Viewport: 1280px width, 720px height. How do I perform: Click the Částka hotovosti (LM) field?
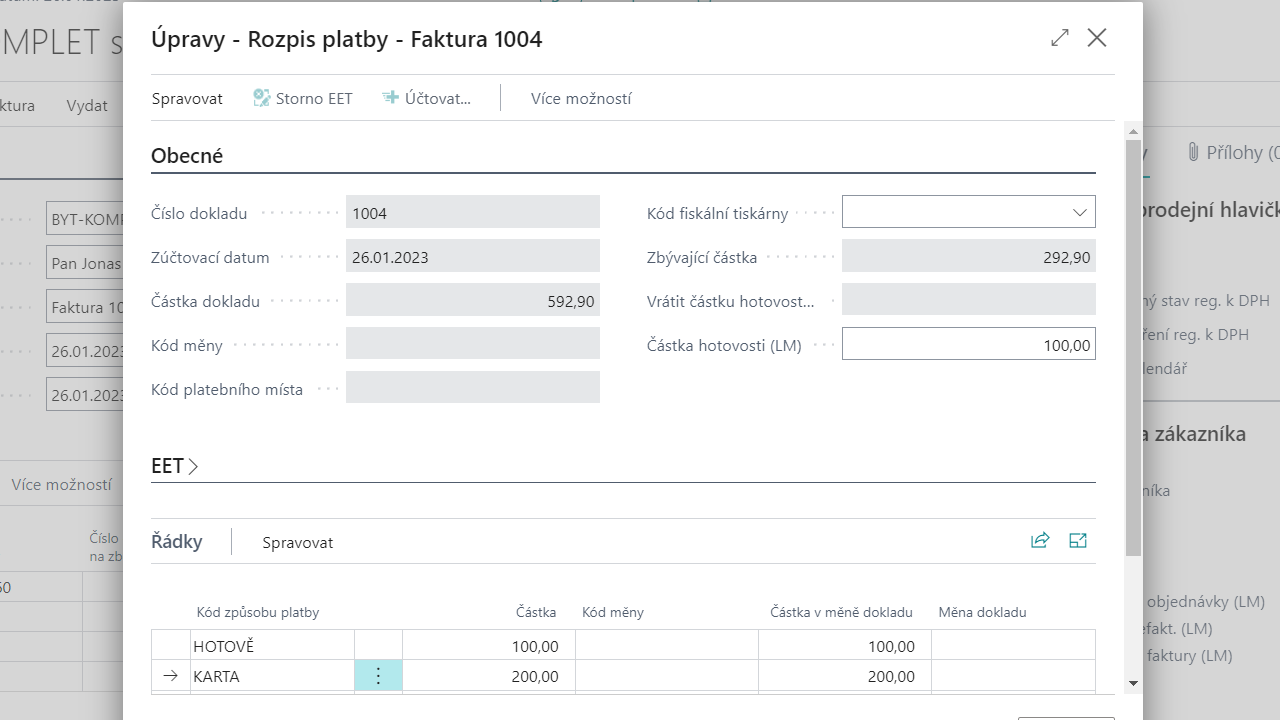[x=967, y=344]
